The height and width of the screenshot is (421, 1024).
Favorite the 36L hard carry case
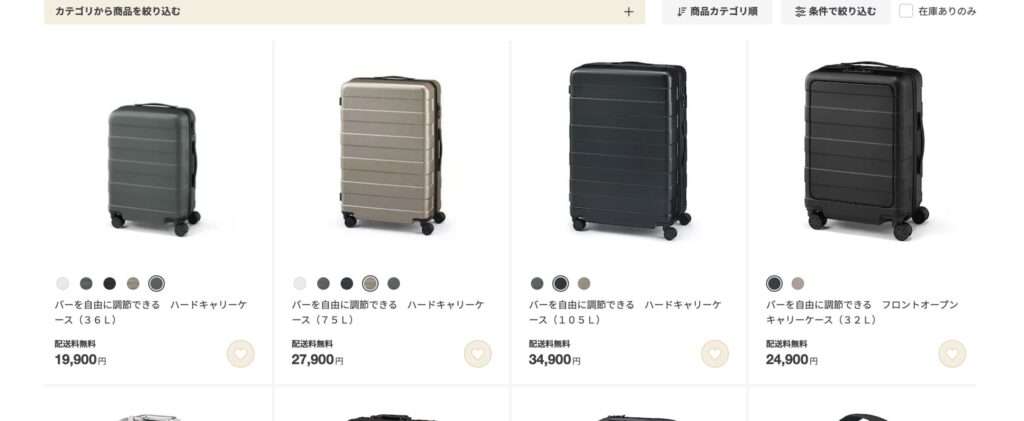(x=240, y=354)
